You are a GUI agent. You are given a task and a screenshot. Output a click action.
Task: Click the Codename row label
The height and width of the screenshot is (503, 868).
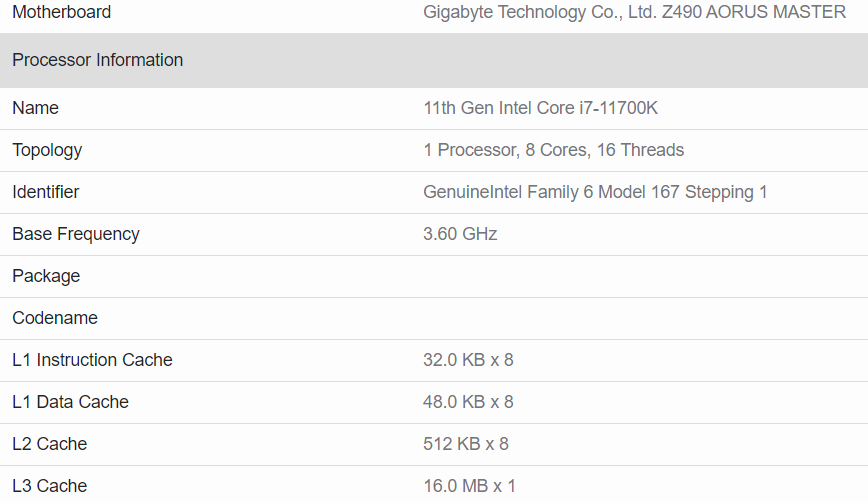(x=55, y=318)
